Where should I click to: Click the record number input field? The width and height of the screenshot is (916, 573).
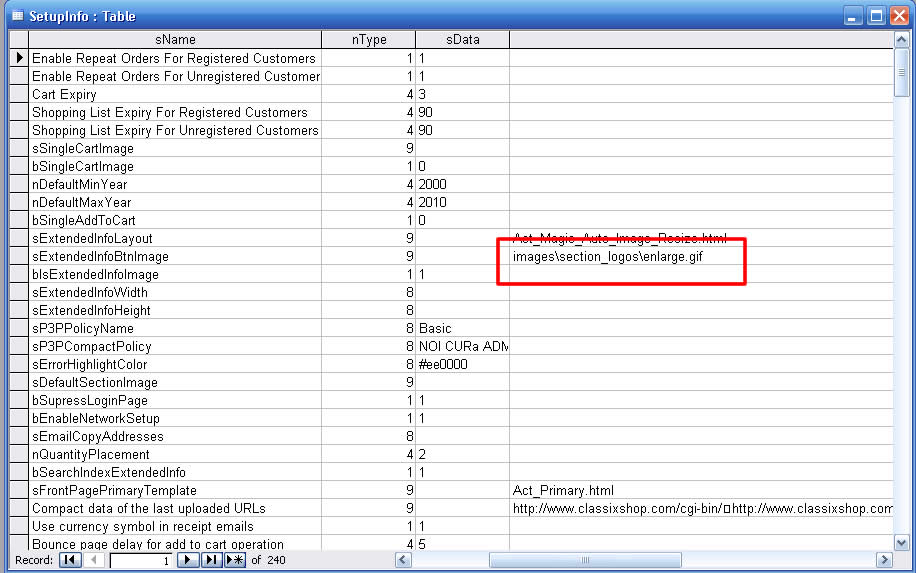tap(141, 560)
